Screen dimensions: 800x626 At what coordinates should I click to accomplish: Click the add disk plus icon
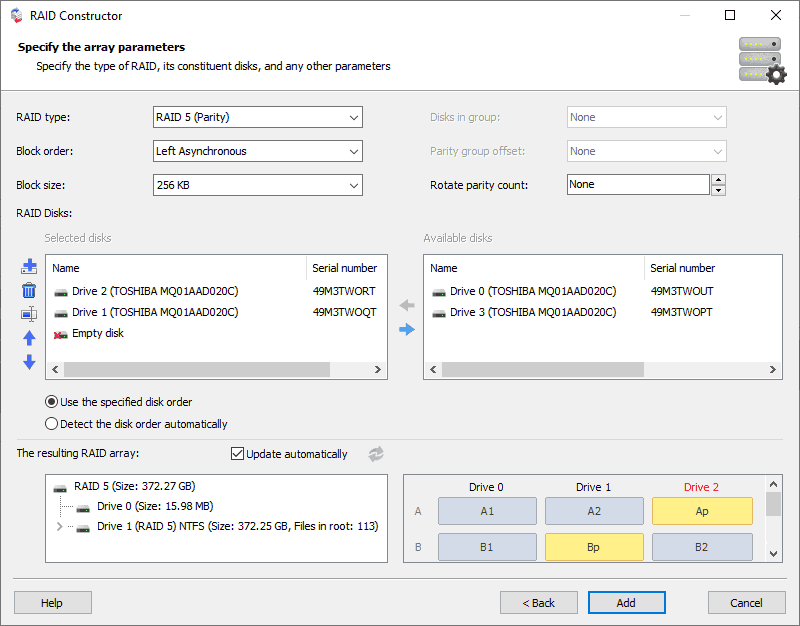[x=29, y=266]
